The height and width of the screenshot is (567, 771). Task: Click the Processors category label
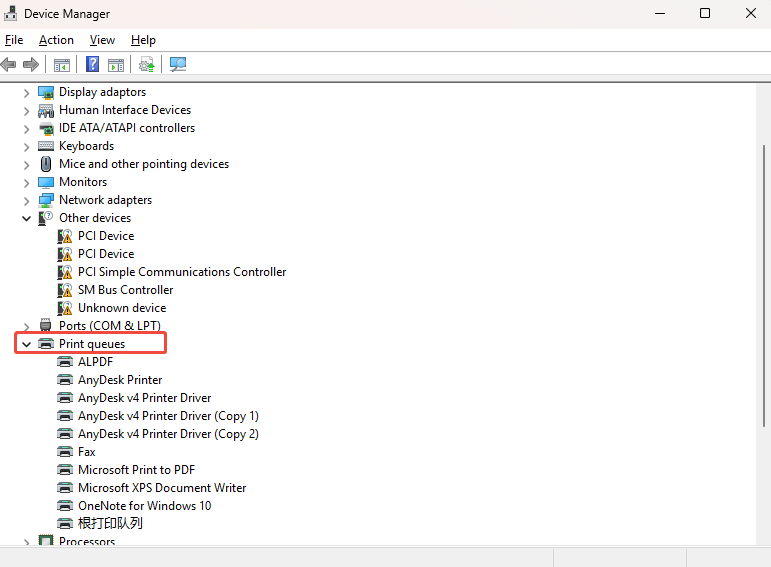click(x=87, y=540)
